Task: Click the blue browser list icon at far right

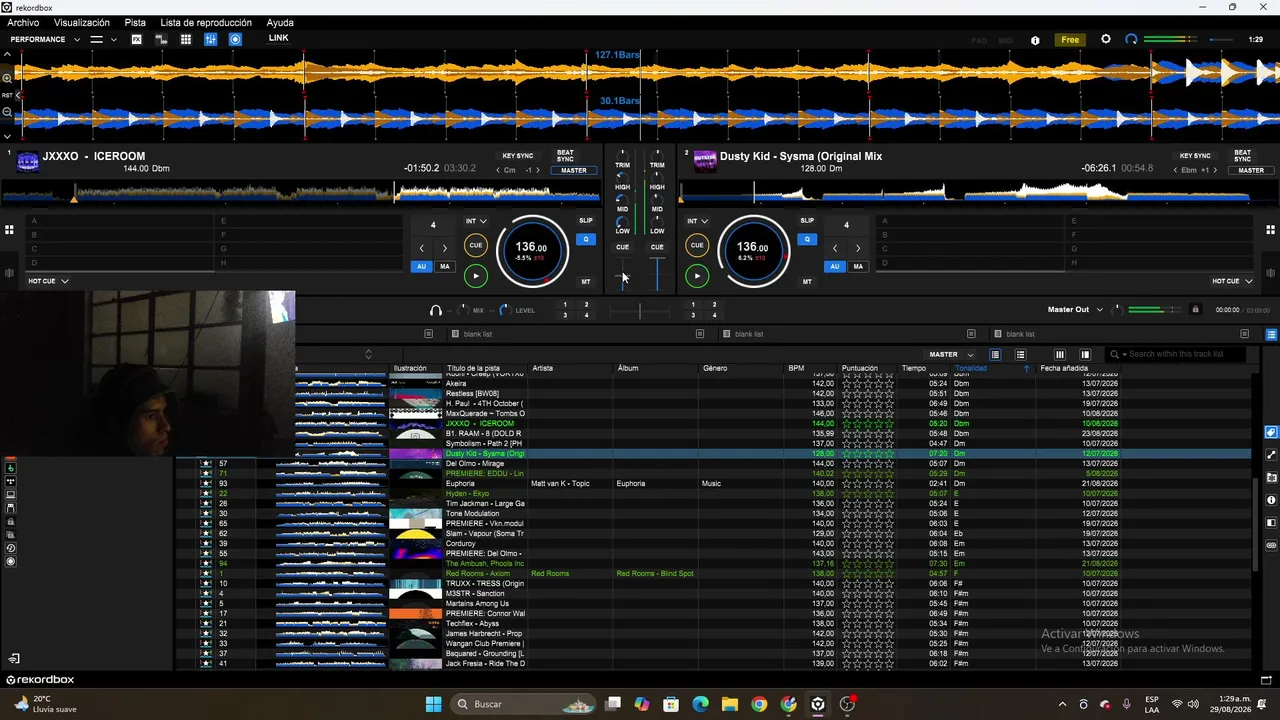Action: click(1271, 335)
